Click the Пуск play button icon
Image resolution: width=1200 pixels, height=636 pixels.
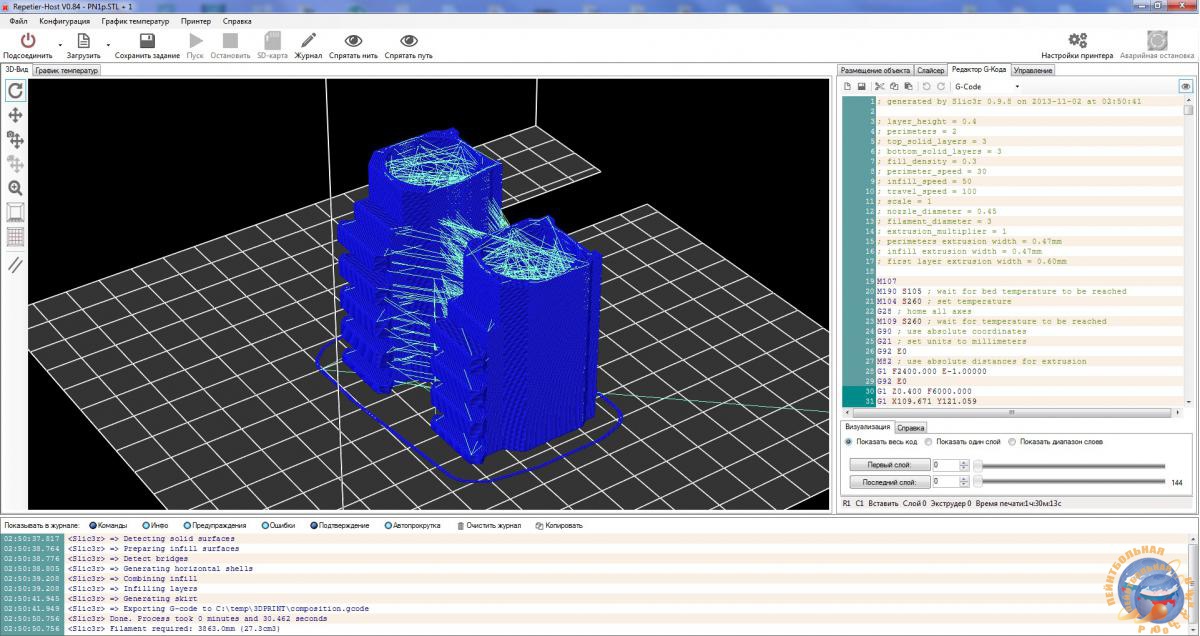(196, 40)
